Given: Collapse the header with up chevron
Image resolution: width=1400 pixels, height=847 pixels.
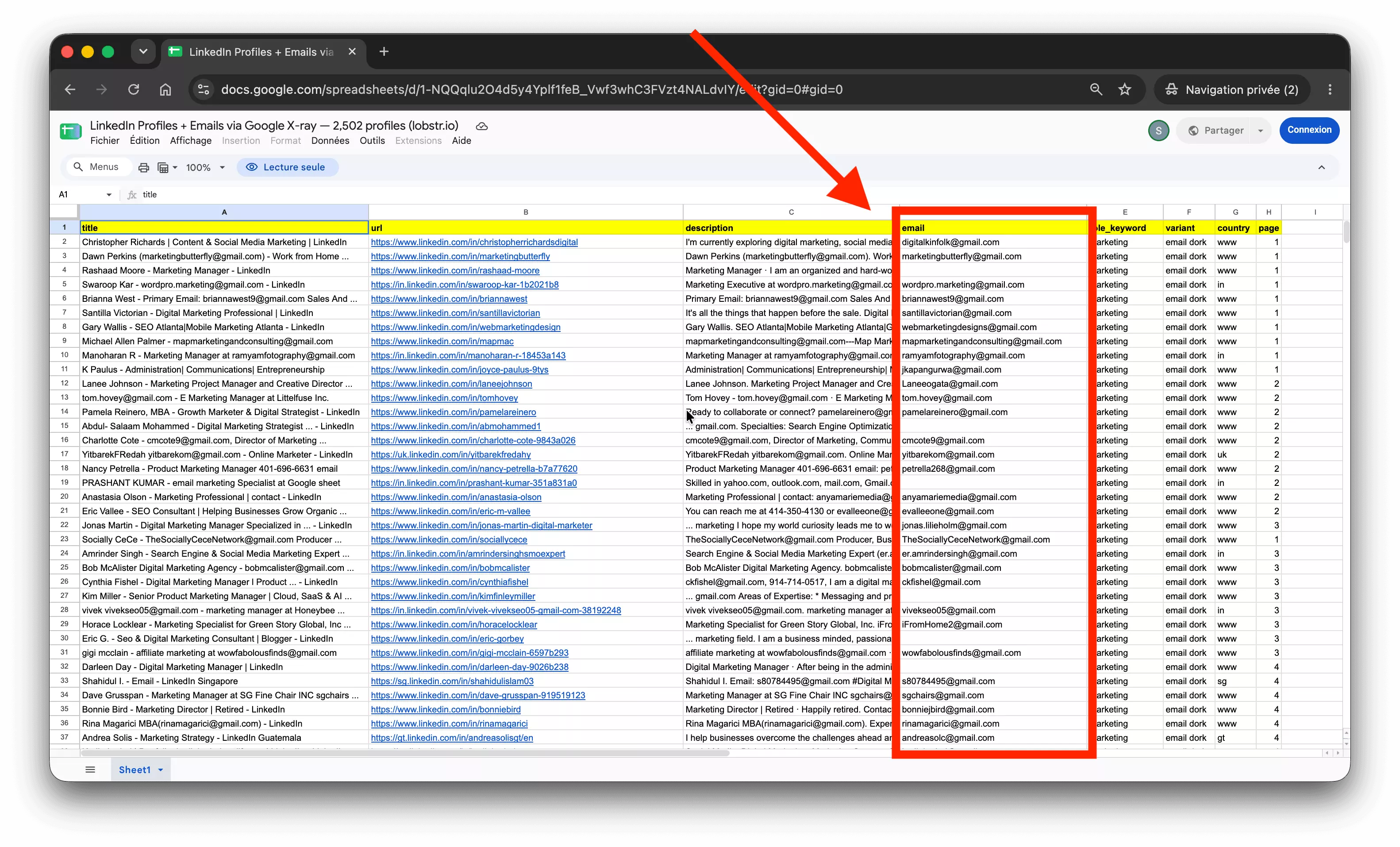Looking at the screenshot, I should [1322, 168].
